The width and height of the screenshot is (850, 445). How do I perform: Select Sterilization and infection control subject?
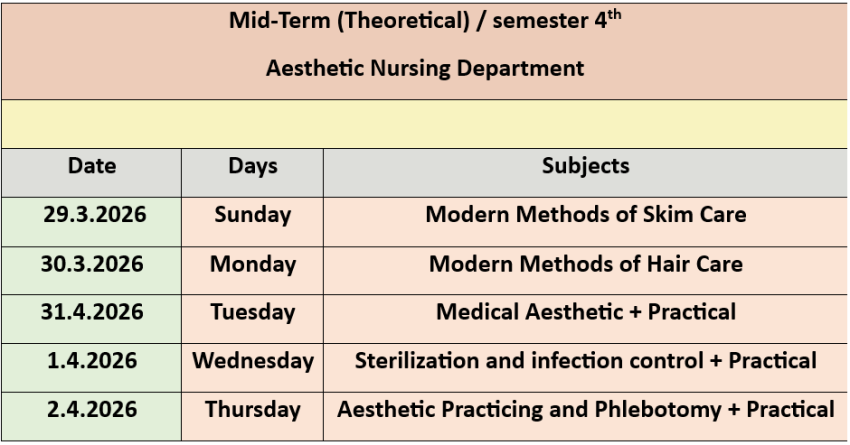pyautogui.click(x=585, y=360)
